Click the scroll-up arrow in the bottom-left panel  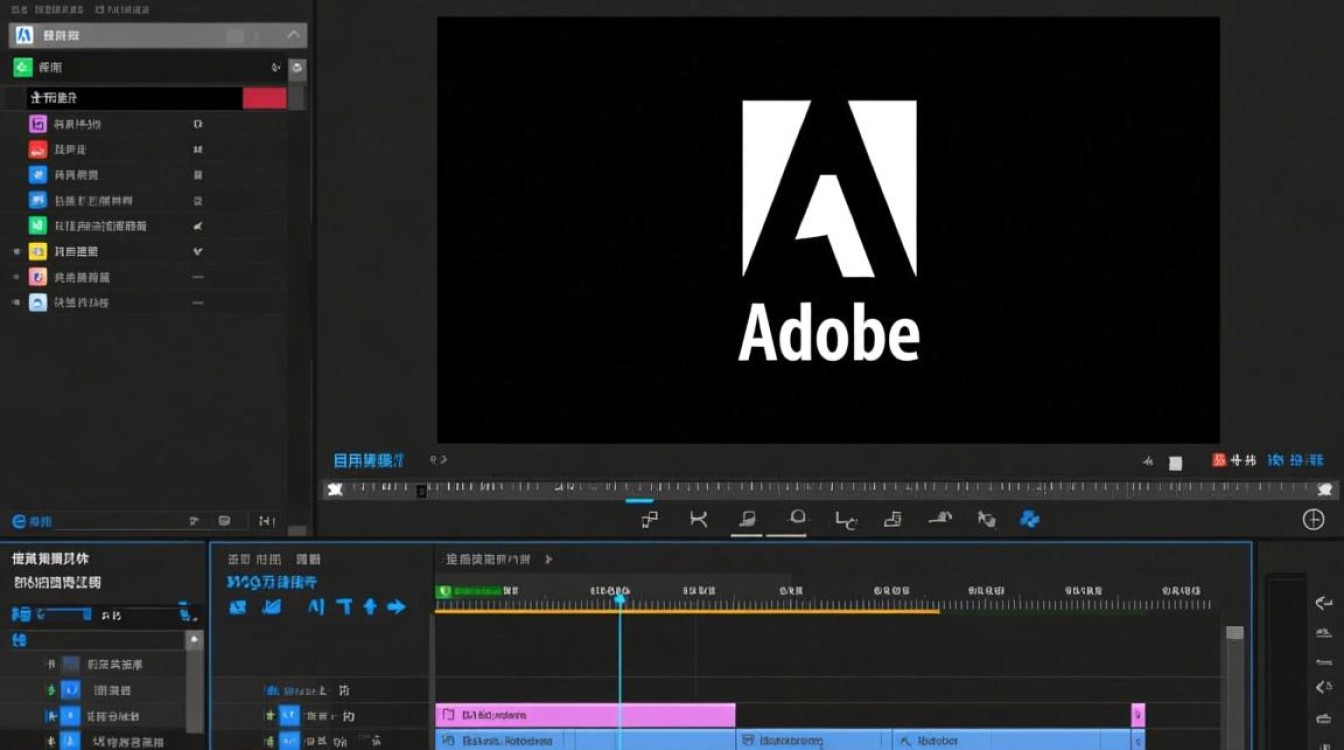pos(194,639)
